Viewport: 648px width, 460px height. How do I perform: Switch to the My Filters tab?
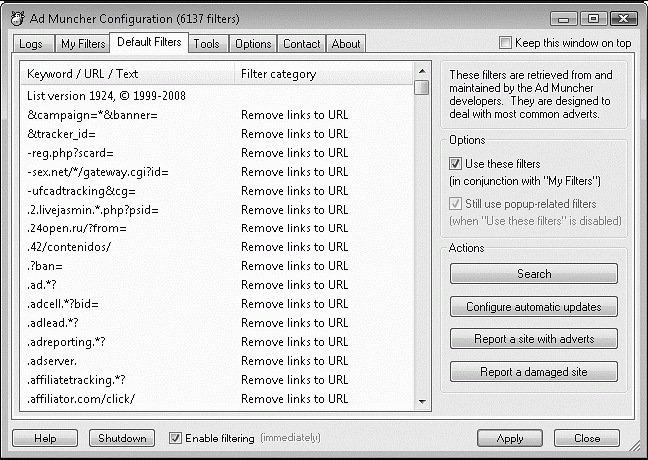pos(83,43)
